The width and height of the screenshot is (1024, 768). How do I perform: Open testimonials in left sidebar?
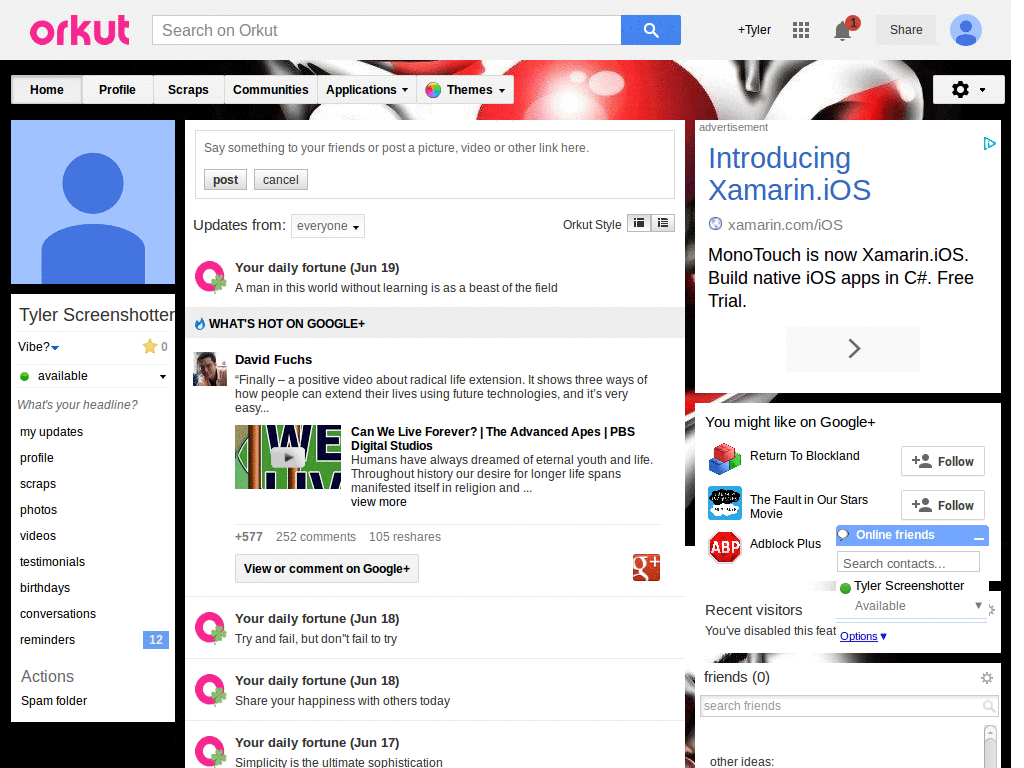tap(52, 562)
